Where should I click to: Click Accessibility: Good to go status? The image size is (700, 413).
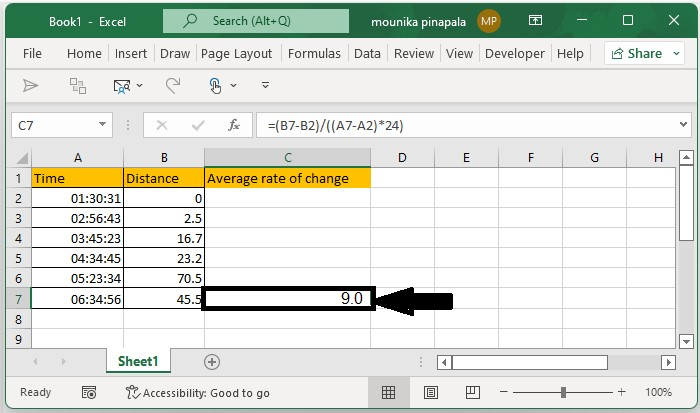coord(198,392)
